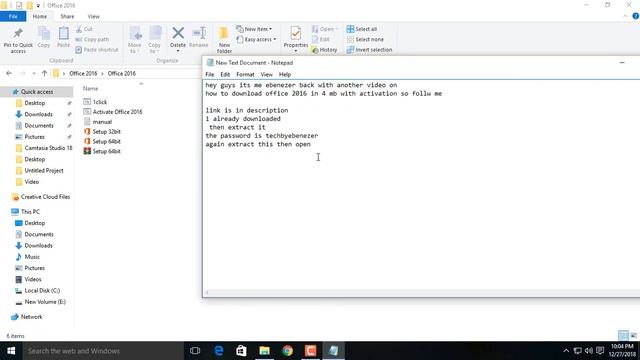The image size is (640, 360).
Task: Click the Paste ribbon icon
Action: 63,37
